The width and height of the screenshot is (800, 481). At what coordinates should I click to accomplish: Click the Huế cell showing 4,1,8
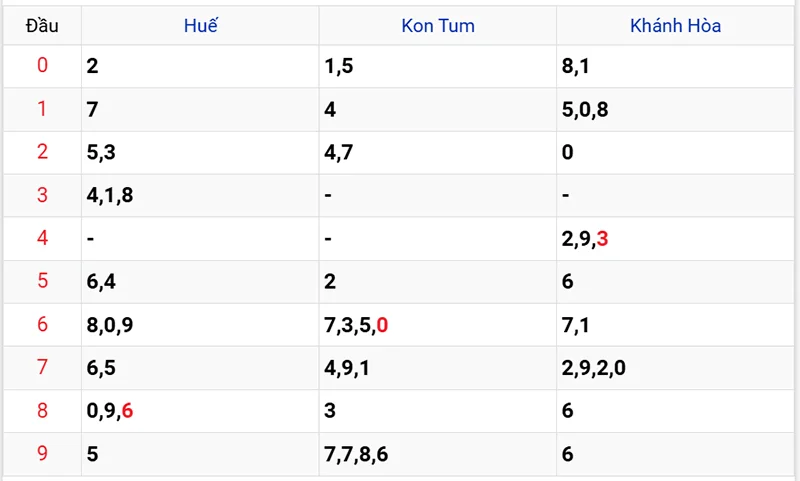click(x=110, y=195)
